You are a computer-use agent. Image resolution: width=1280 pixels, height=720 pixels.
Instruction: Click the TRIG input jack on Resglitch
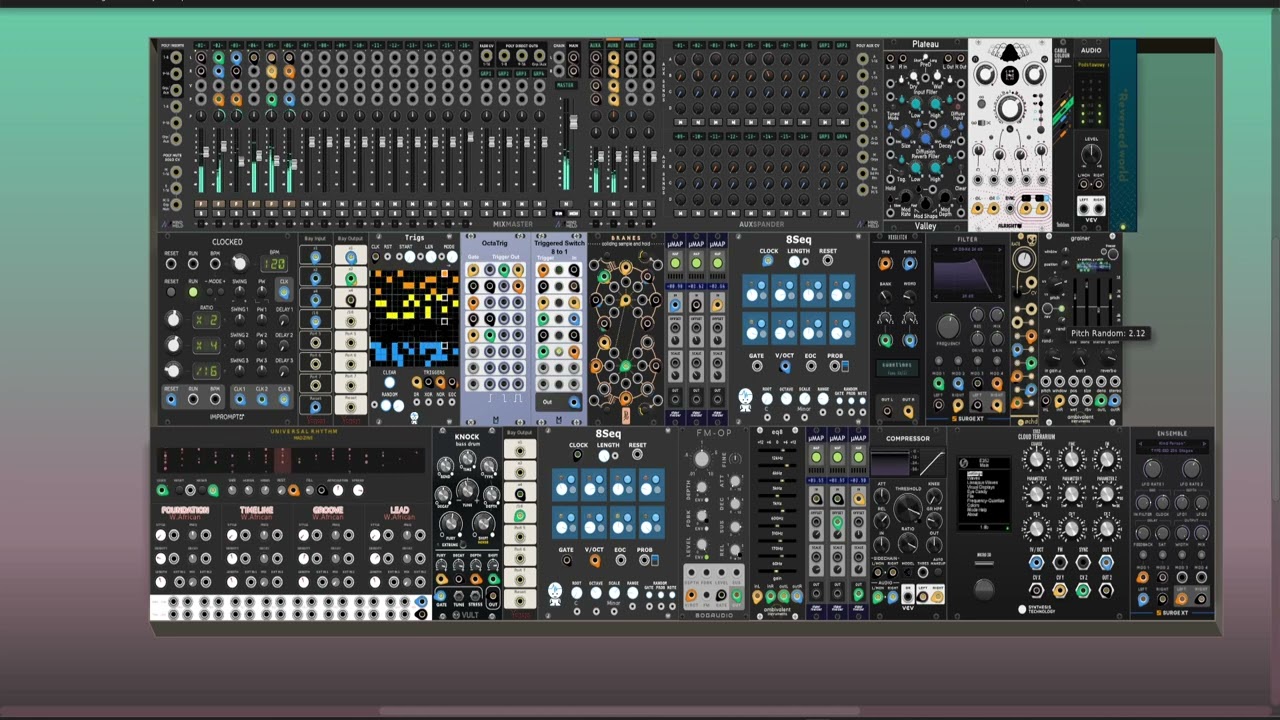pos(885,263)
